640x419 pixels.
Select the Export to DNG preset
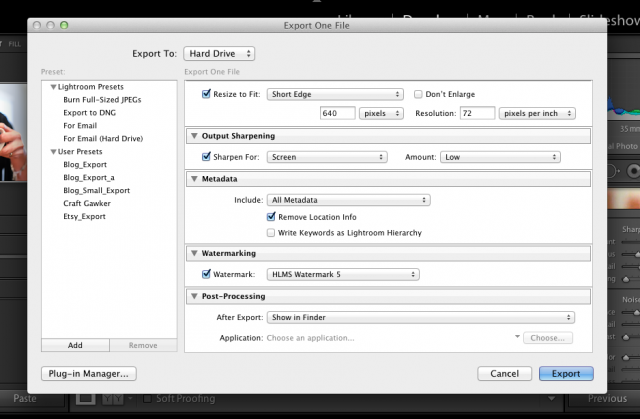click(x=89, y=113)
